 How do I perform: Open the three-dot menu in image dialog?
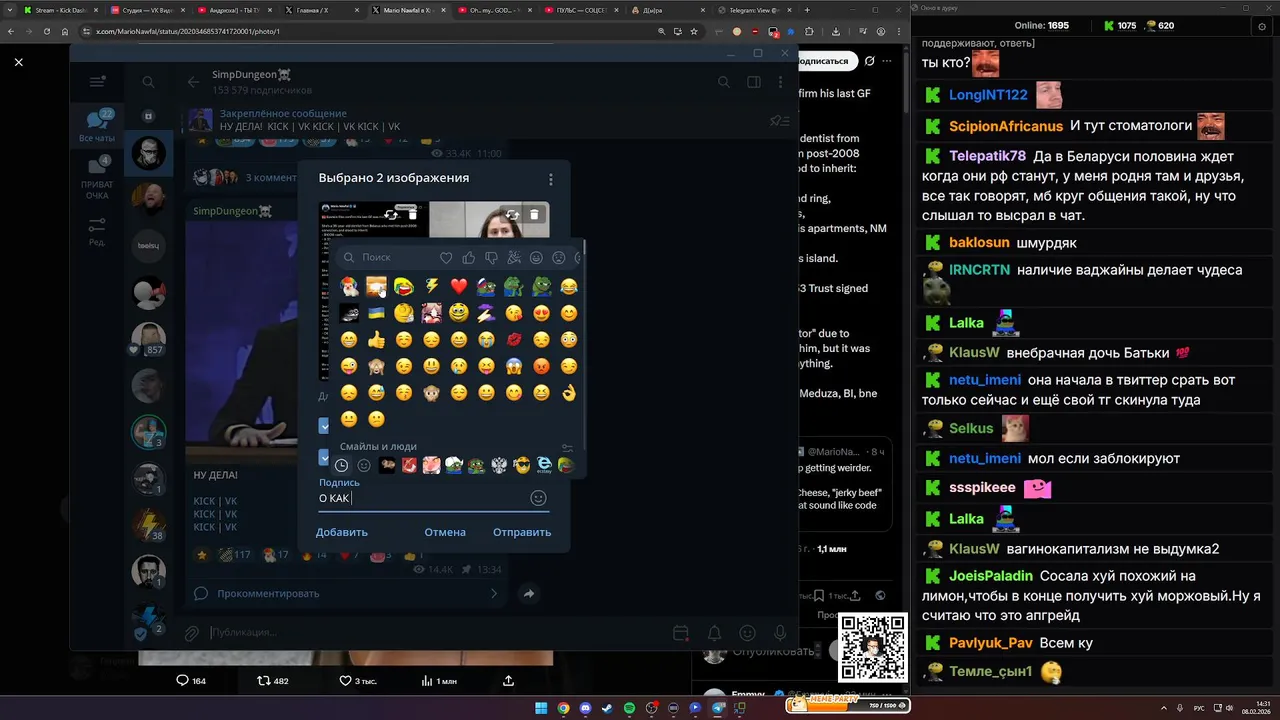[550, 180]
